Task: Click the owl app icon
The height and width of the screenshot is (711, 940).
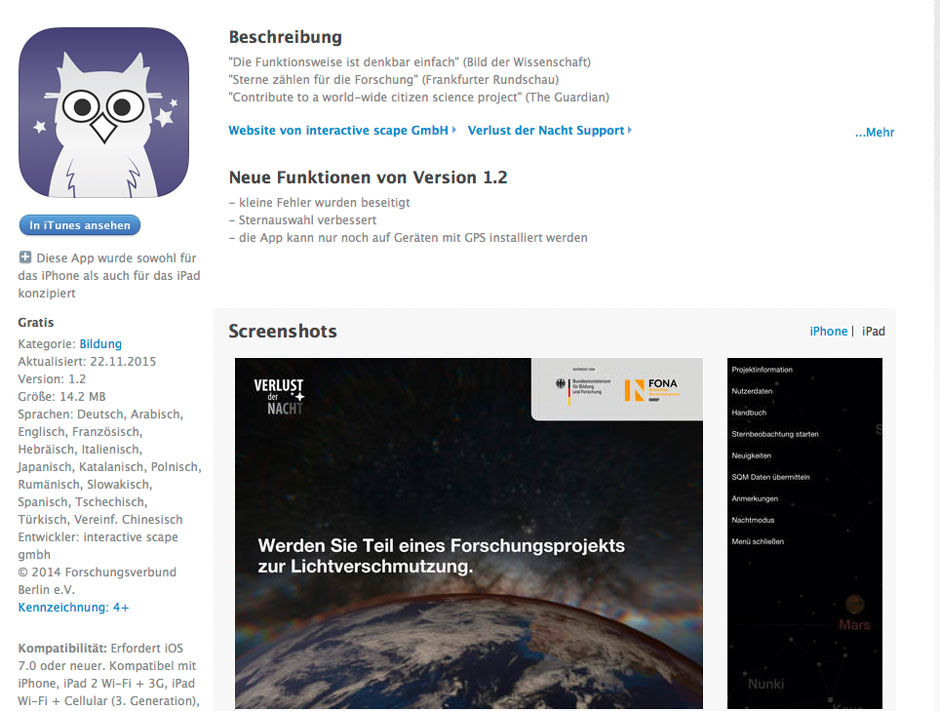Action: [x=104, y=112]
